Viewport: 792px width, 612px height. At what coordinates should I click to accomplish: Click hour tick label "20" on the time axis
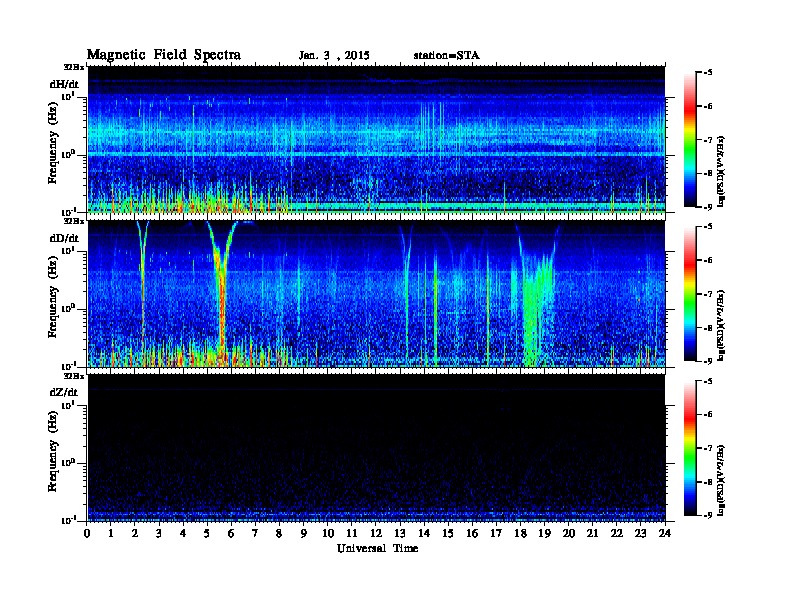(568, 533)
